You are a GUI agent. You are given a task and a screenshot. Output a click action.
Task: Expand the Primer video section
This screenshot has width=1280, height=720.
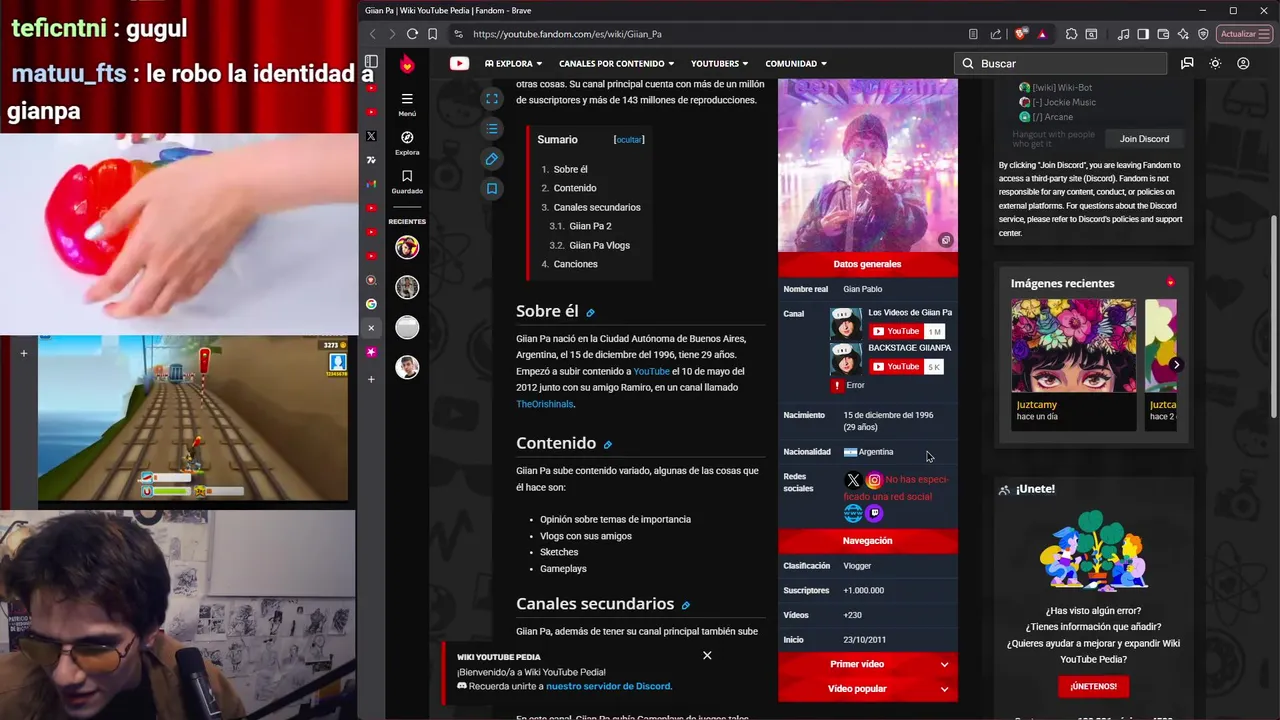tap(867, 664)
